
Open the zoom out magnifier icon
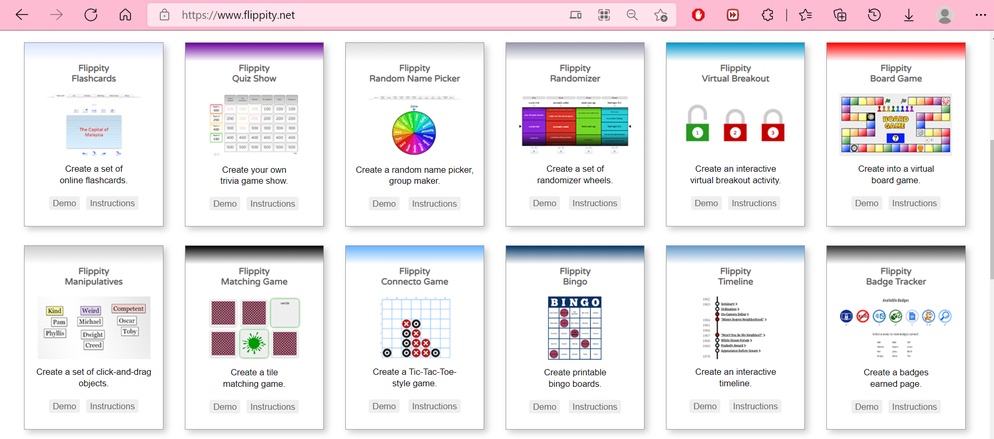click(x=632, y=15)
